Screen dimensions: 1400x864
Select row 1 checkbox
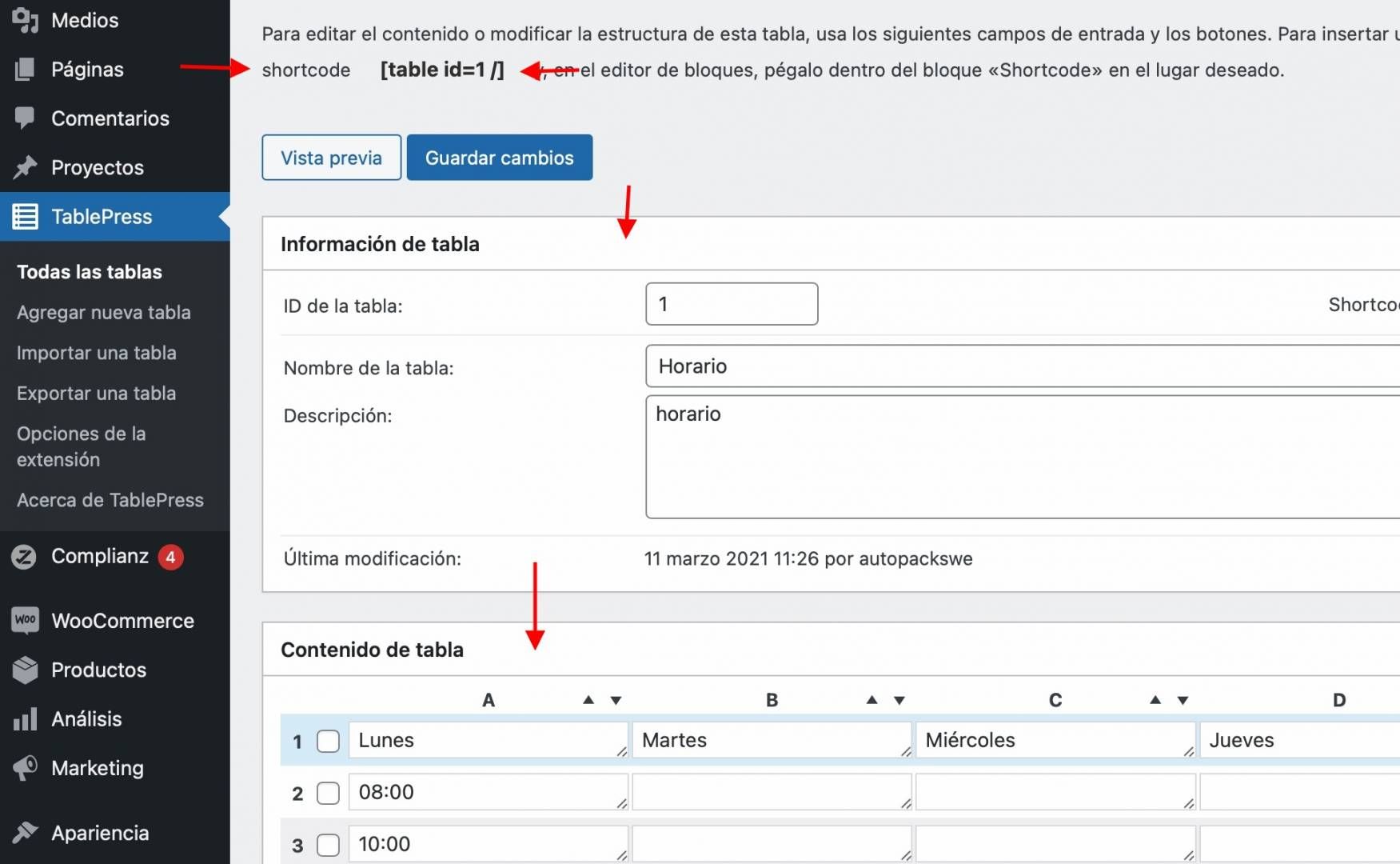[328, 741]
